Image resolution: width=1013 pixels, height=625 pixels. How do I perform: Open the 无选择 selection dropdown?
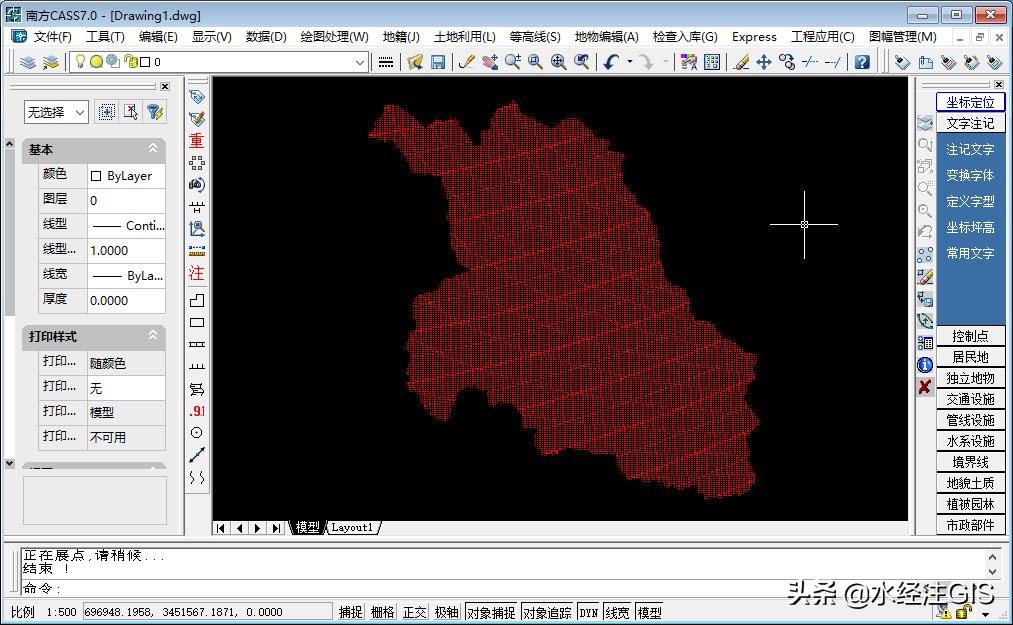pyautogui.click(x=80, y=112)
